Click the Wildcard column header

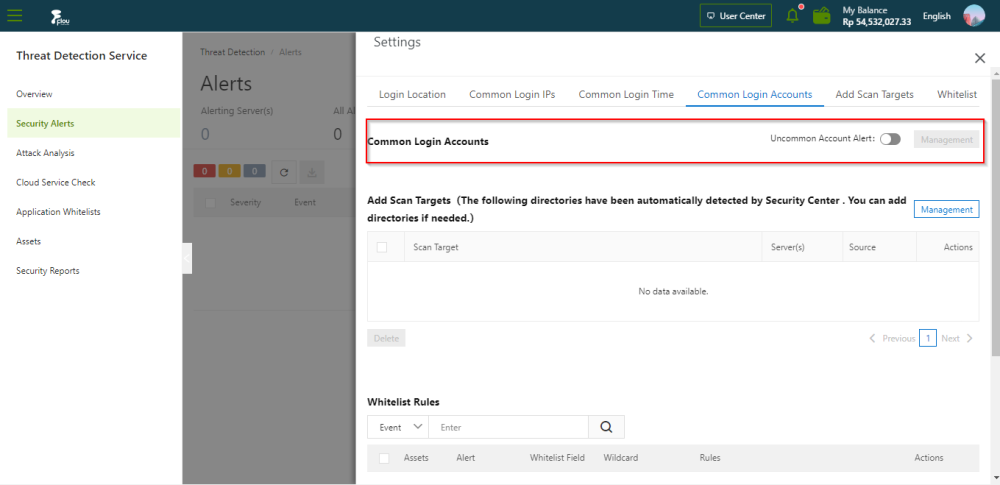click(621, 458)
